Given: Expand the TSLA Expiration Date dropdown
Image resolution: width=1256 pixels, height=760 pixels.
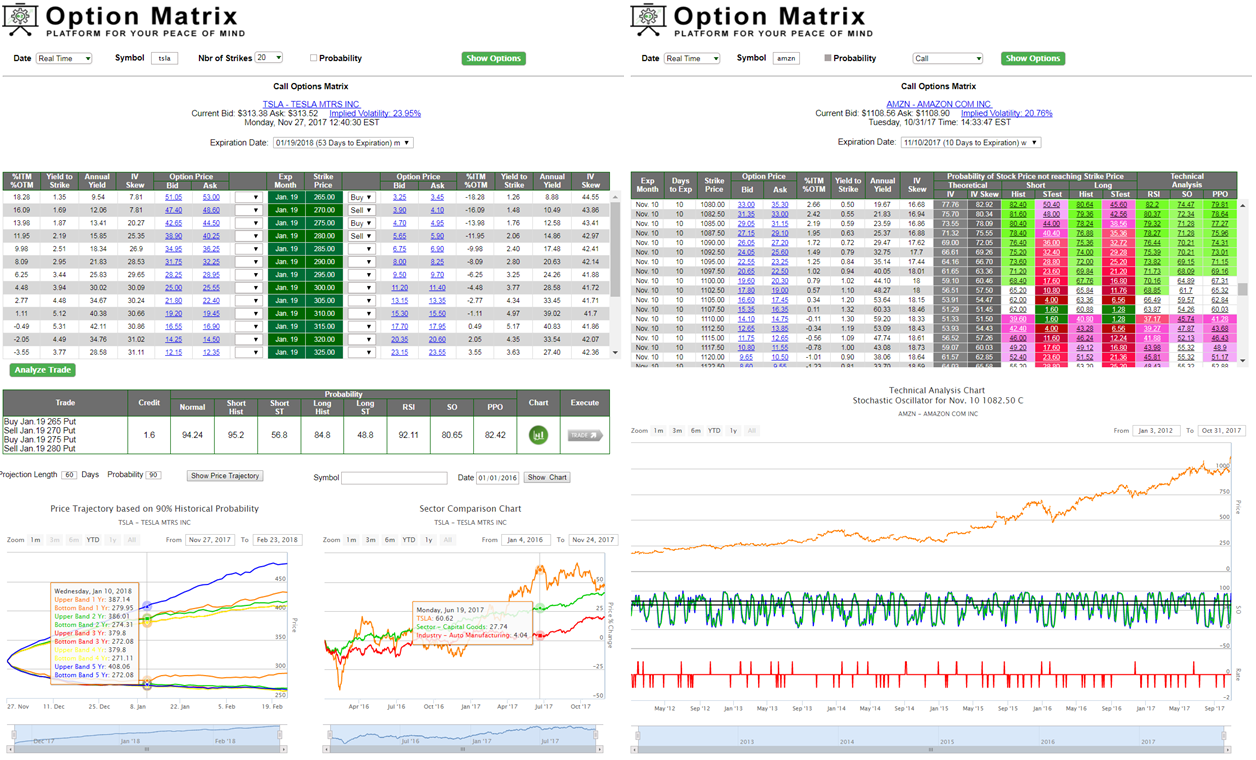Looking at the screenshot, I should [x=340, y=143].
